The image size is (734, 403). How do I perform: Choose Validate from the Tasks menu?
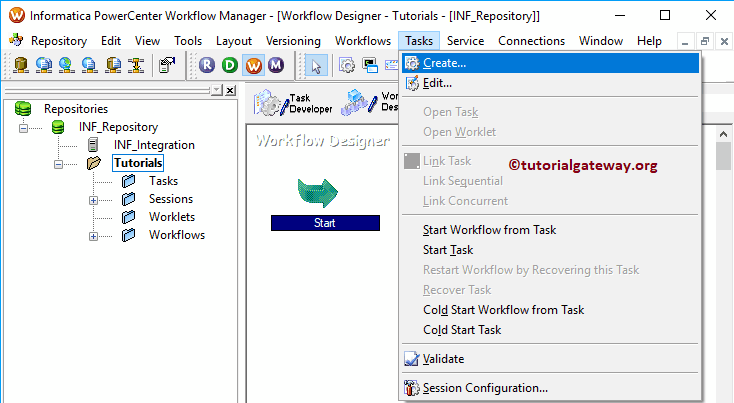tap(550, 359)
